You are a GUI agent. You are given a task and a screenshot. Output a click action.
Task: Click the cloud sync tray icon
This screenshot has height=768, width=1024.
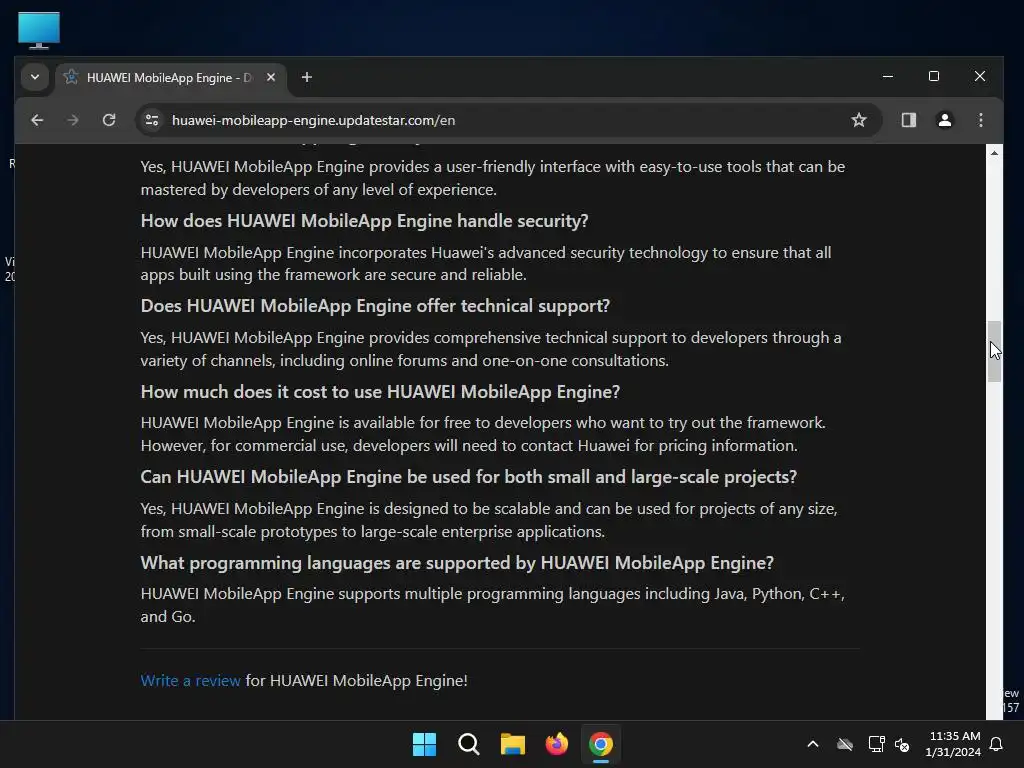pyautogui.click(x=845, y=744)
